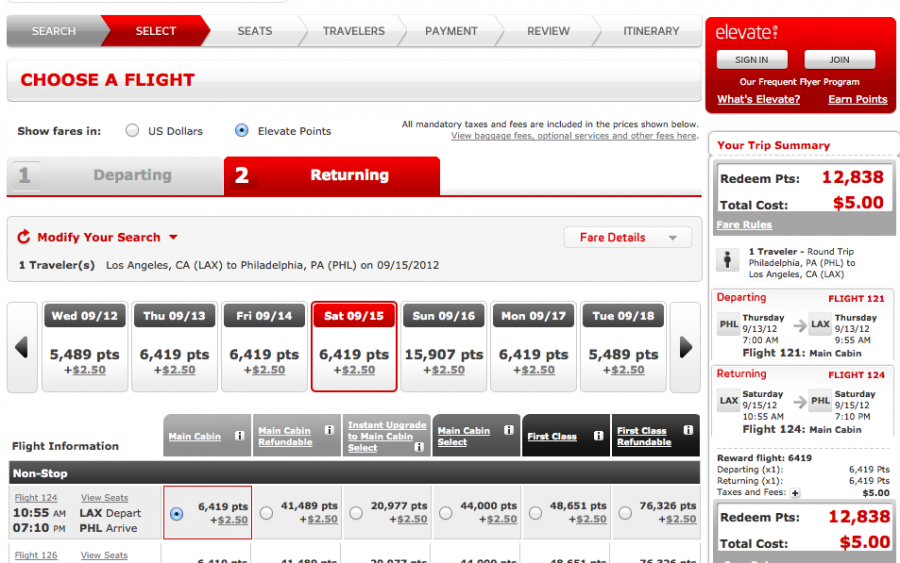The height and width of the screenshot is (563, 900).
Task: Expand Taxes and Fees plus icon
Action: coord(795,493)
